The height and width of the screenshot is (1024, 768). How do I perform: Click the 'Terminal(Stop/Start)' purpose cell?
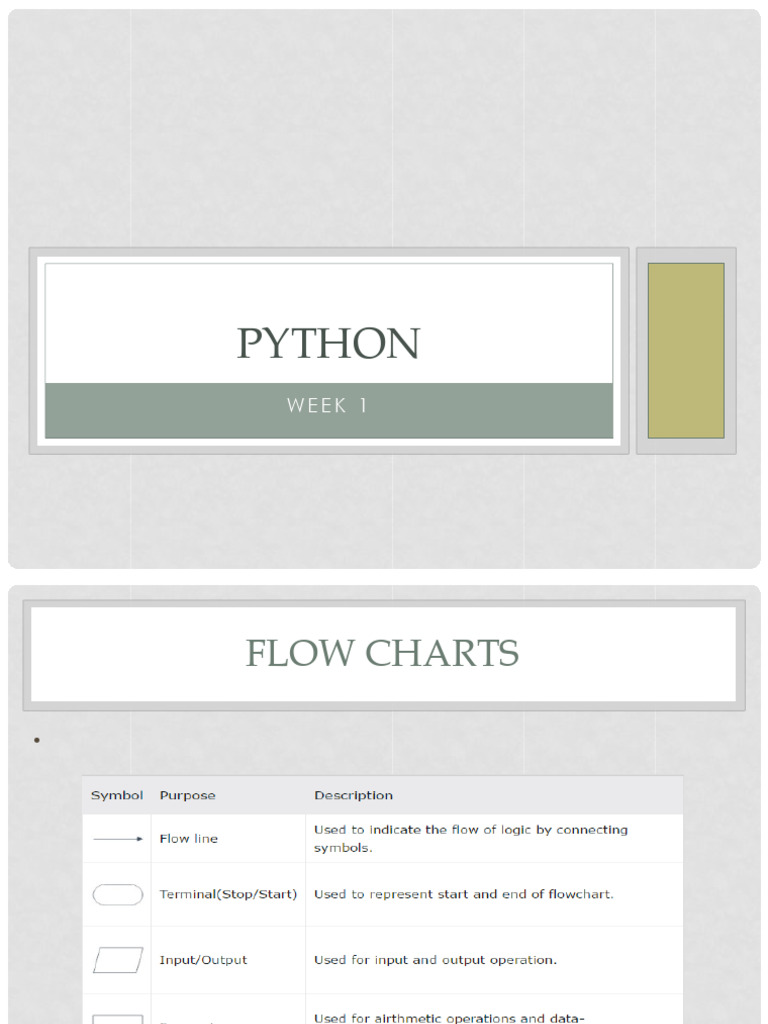(x=228, y=894)
